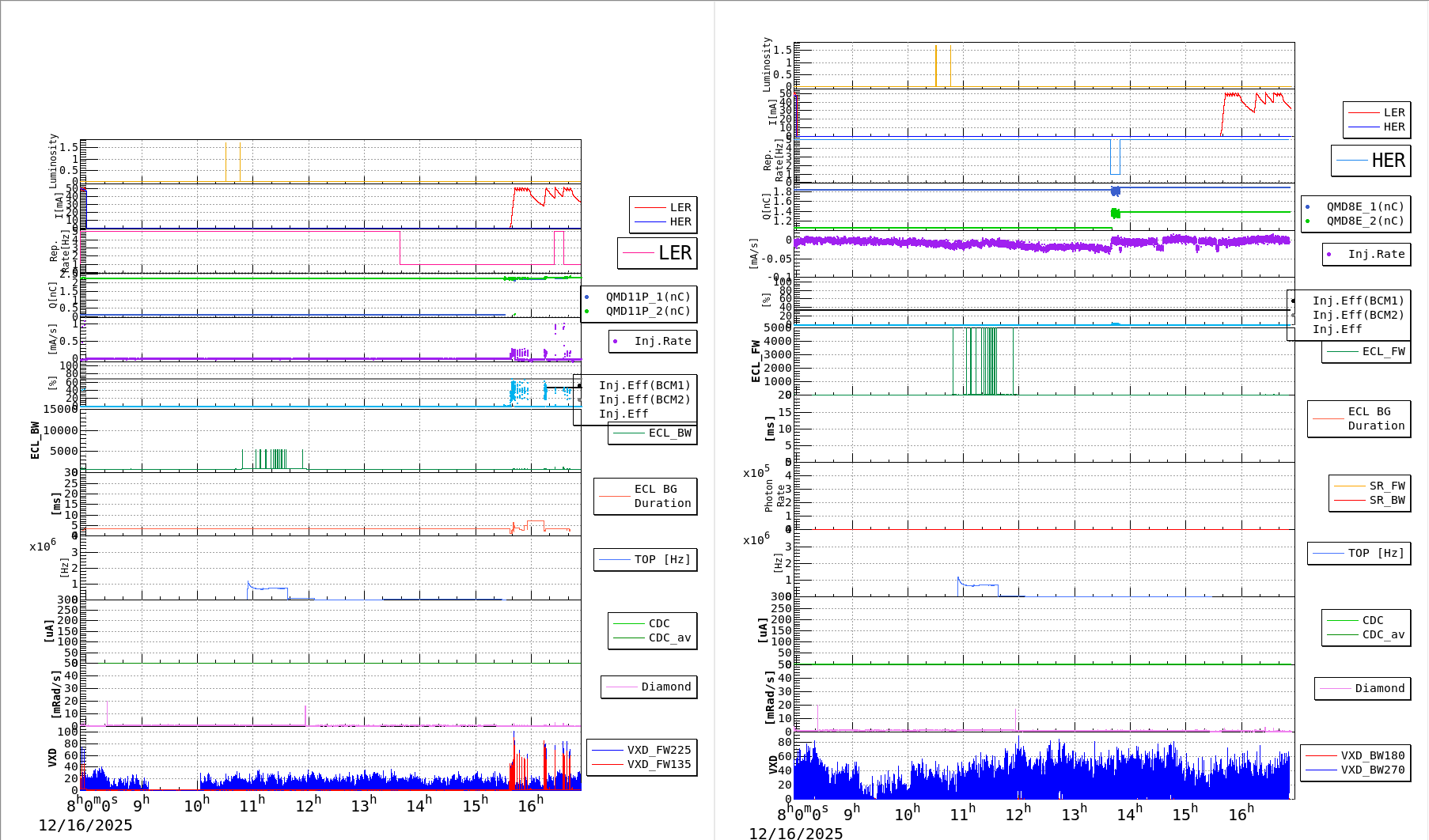Click the large HER label in right panel
1429x840 pixels.
pyautogui.click(x=1388, y=161)
